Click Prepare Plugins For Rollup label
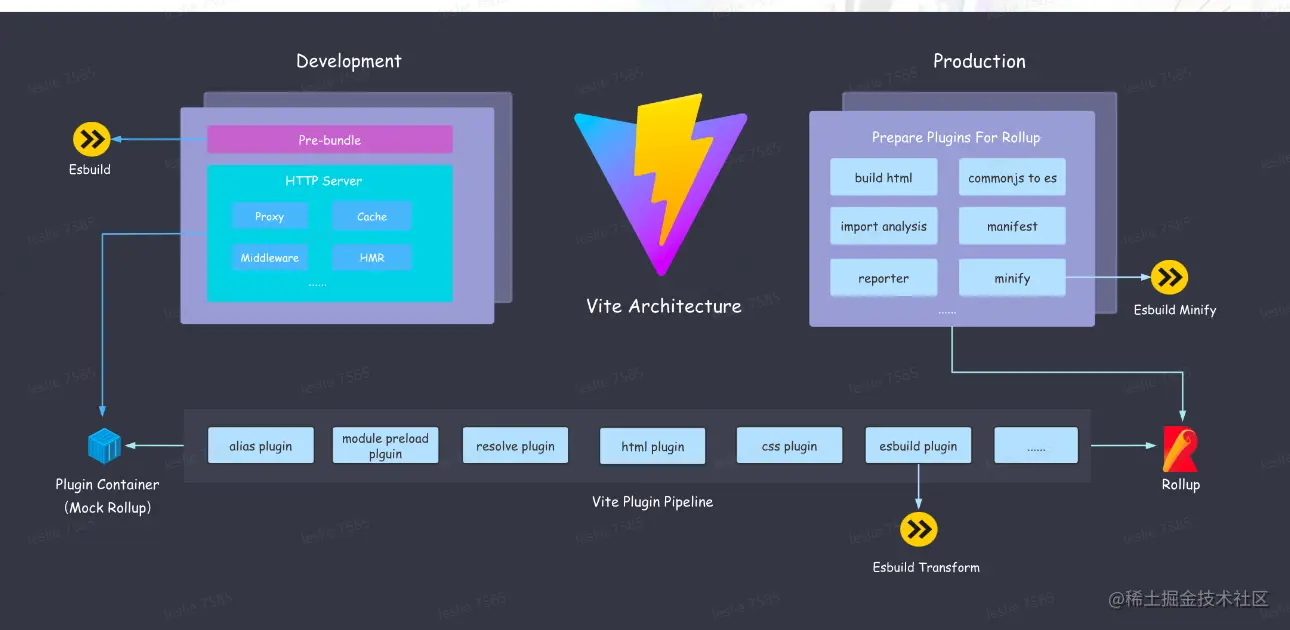 tap(956, 138)
